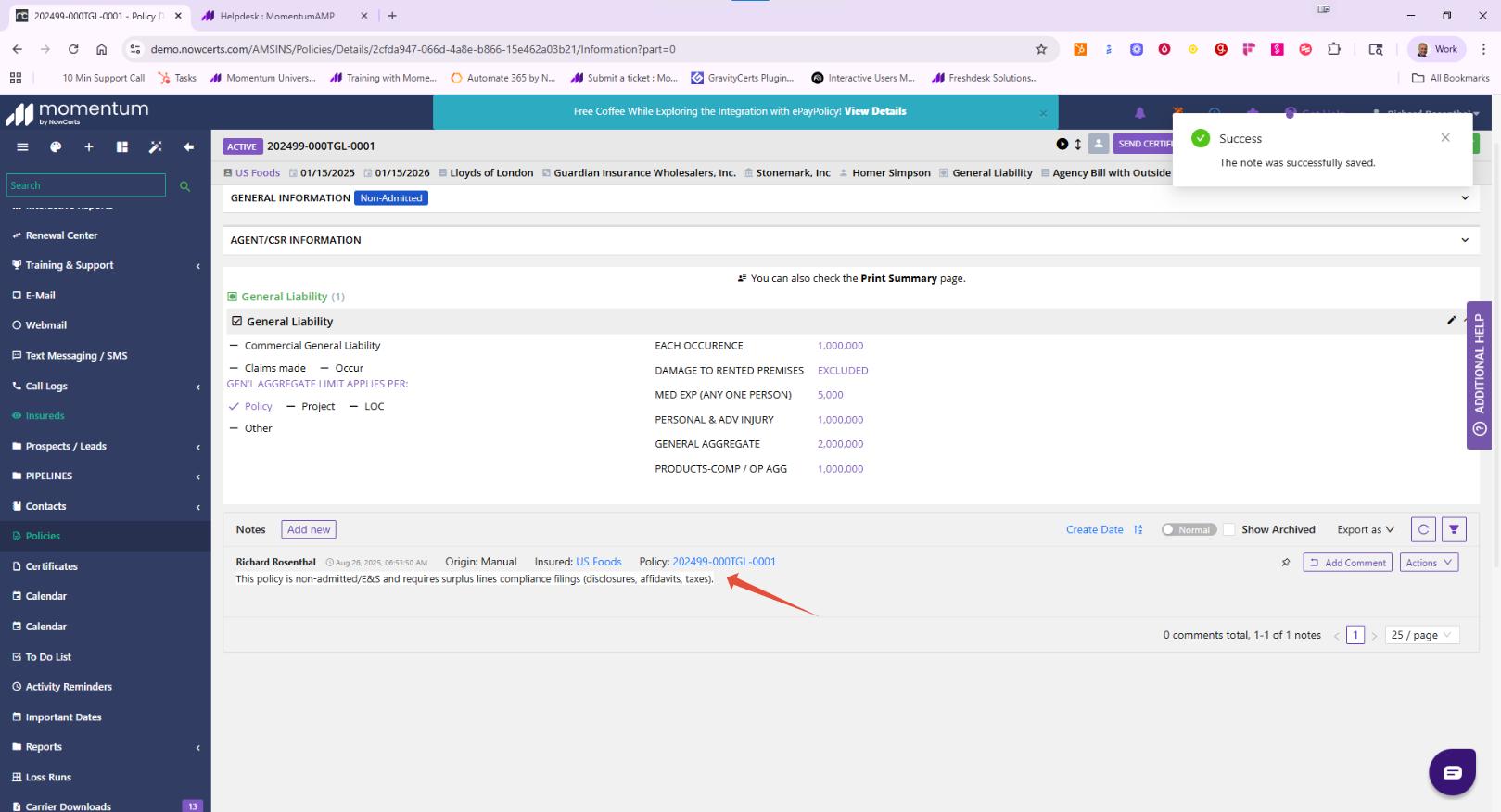This screenshot has width=1501, height=812.
Task: Click the green search magnifier icon
Action: pyautogui.click(x=184, y=186)
